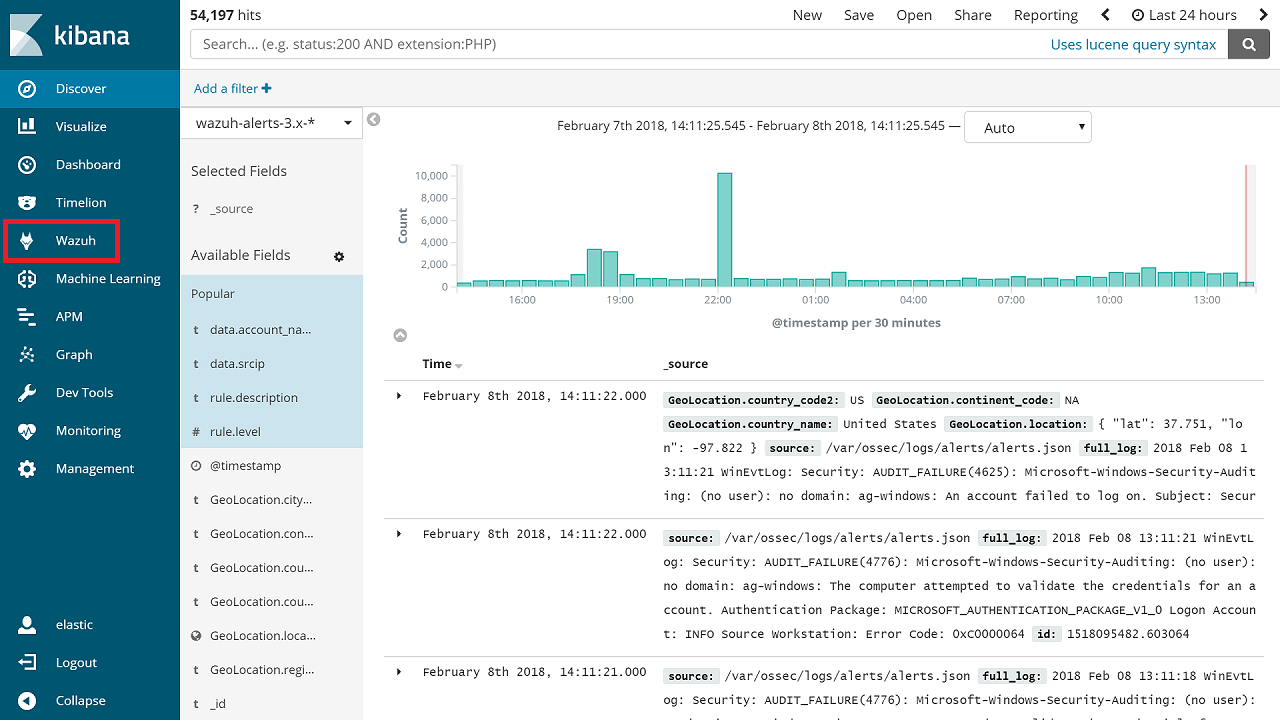This screenshot has width=1280, height=720.
Task: Click the previous time range arrow
Action: [x=1105, y=15]
